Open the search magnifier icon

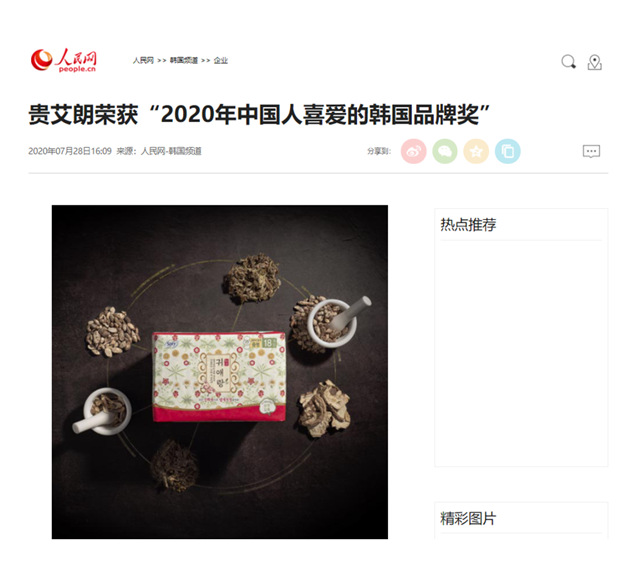click(x=568, y=62)
